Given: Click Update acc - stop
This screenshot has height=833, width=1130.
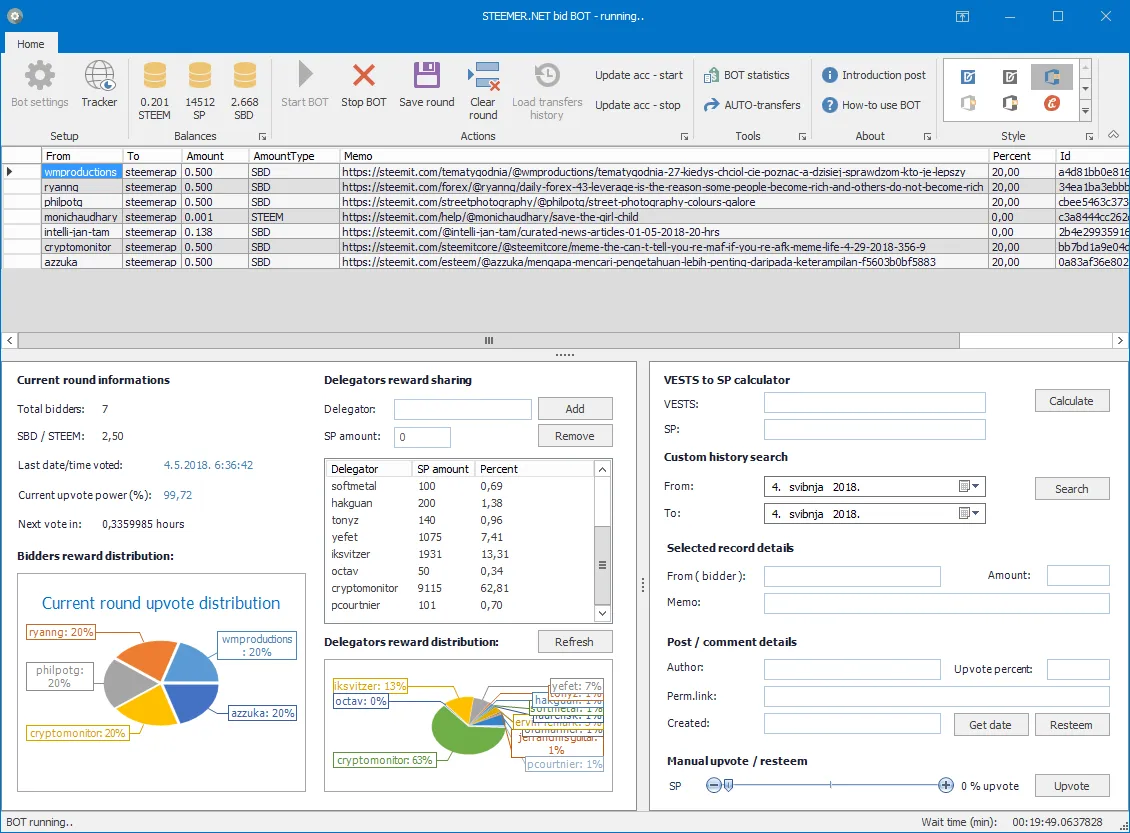Looking at the screenshot, I should pos(638,105).
